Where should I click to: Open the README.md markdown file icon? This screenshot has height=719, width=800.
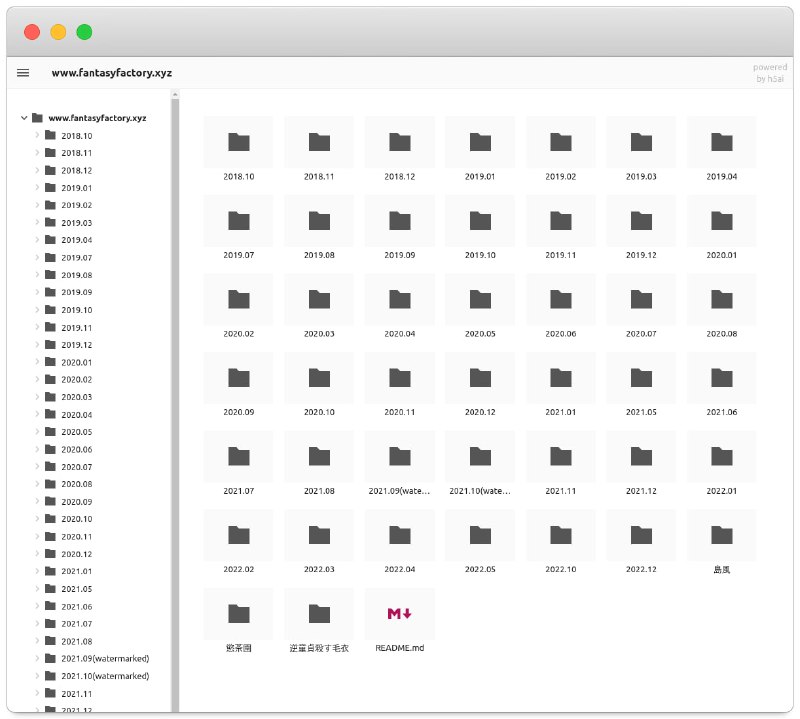(399, 613)
